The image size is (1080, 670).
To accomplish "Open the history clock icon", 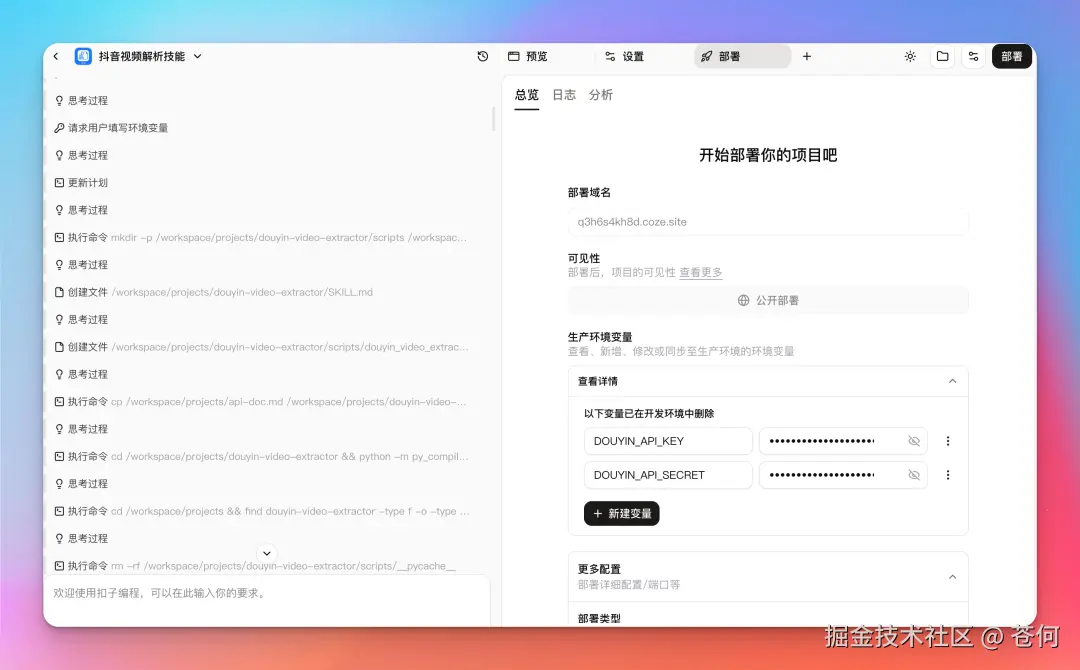I will coord(481,57).
